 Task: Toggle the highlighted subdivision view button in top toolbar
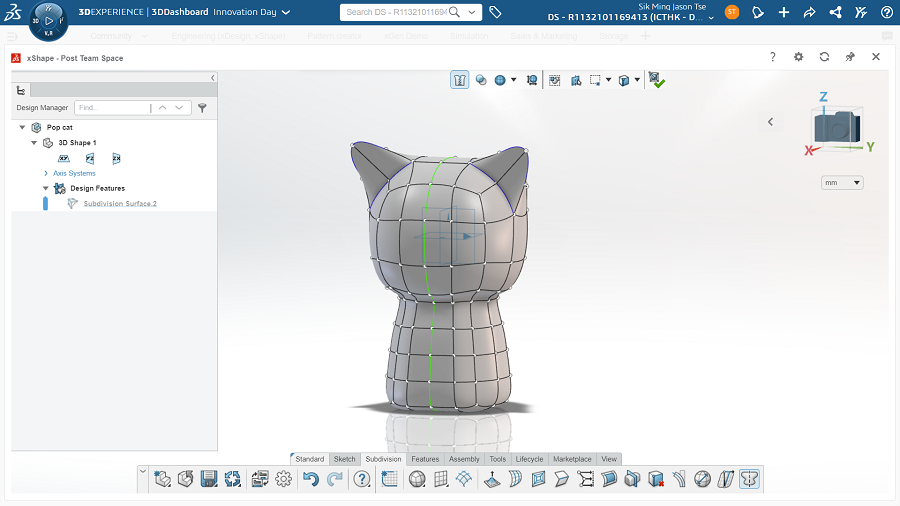coord(460,80)
